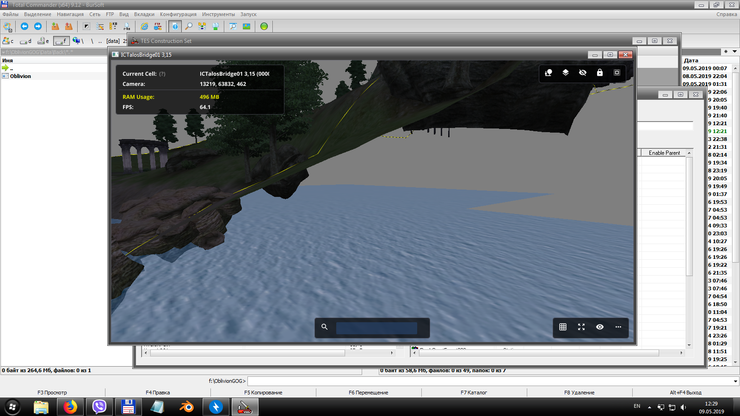This screenshot has width=740, height=416.
Task: Click the layers icon in viewport overlay
Action: (x=566, y=73)
